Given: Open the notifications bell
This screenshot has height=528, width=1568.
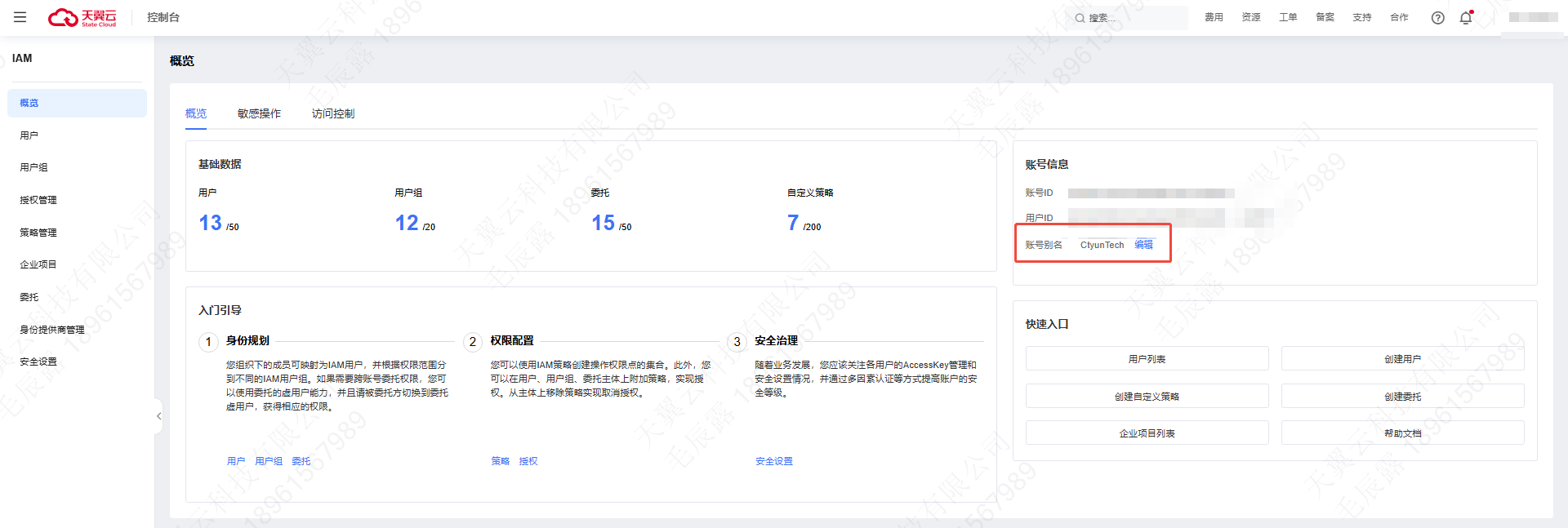Looking at the screenshot, I should tap(1466, 18).
